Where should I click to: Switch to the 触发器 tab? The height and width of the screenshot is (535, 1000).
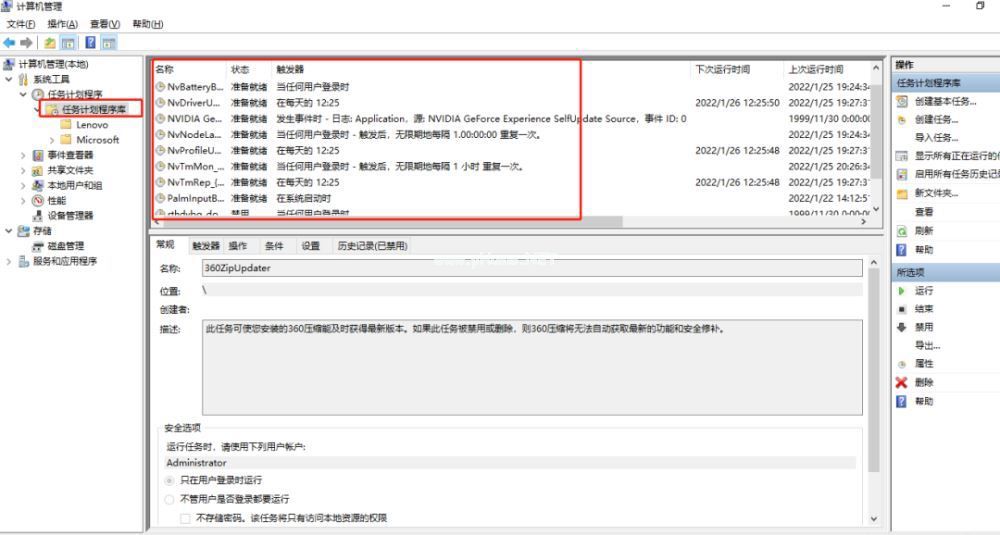click(205, 246)
